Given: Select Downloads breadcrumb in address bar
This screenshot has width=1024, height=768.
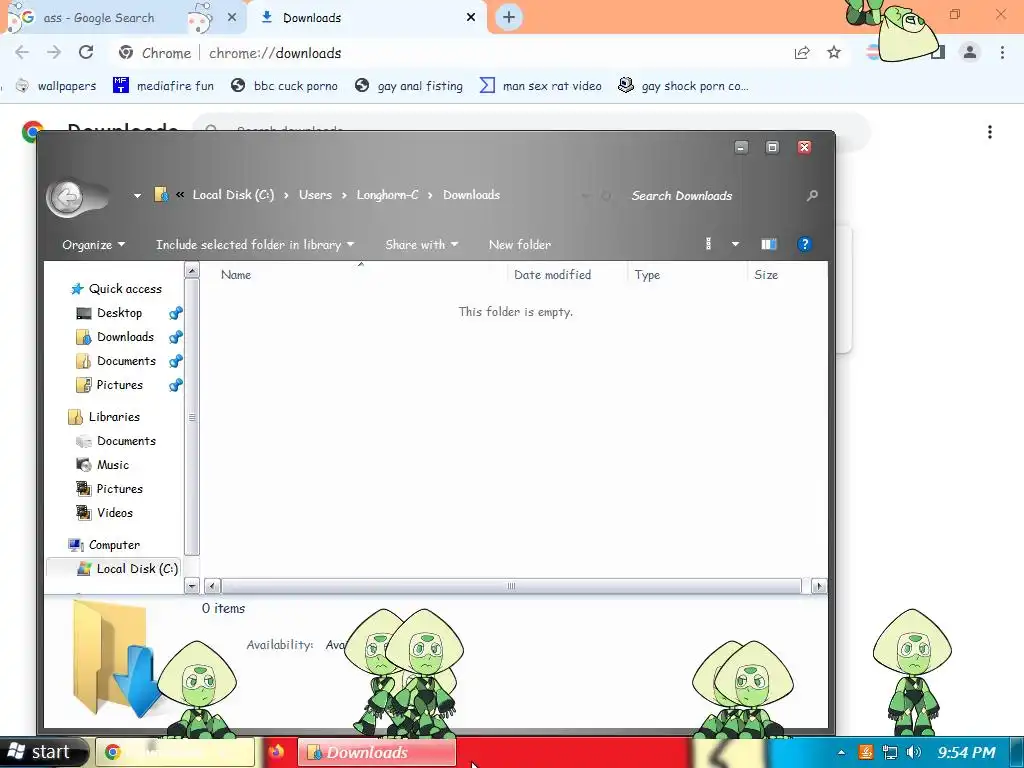Looking at the screenshot, I should point(472,195).
